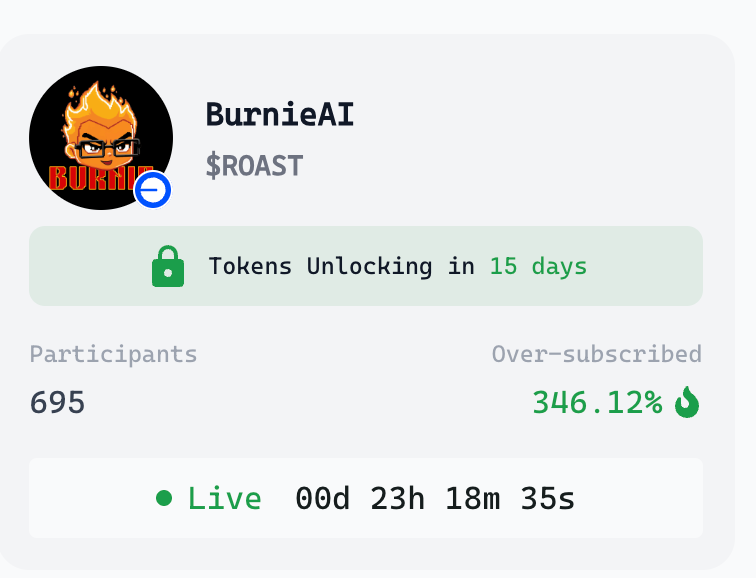
Task: Click the 35s seconds segment of the timer
Action: [x=548, y=498]
